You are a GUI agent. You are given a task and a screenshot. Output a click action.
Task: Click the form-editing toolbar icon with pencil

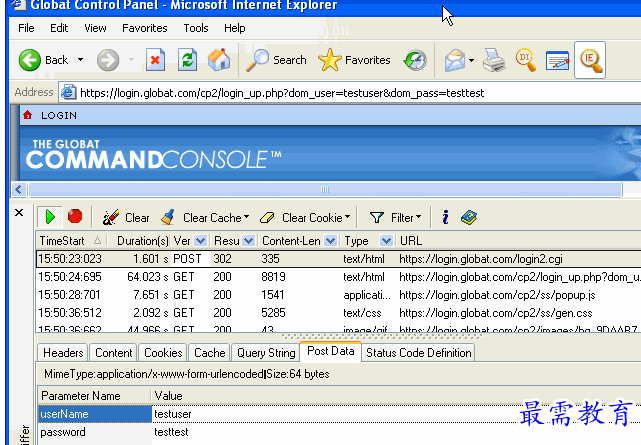click(x=558, y=61)
